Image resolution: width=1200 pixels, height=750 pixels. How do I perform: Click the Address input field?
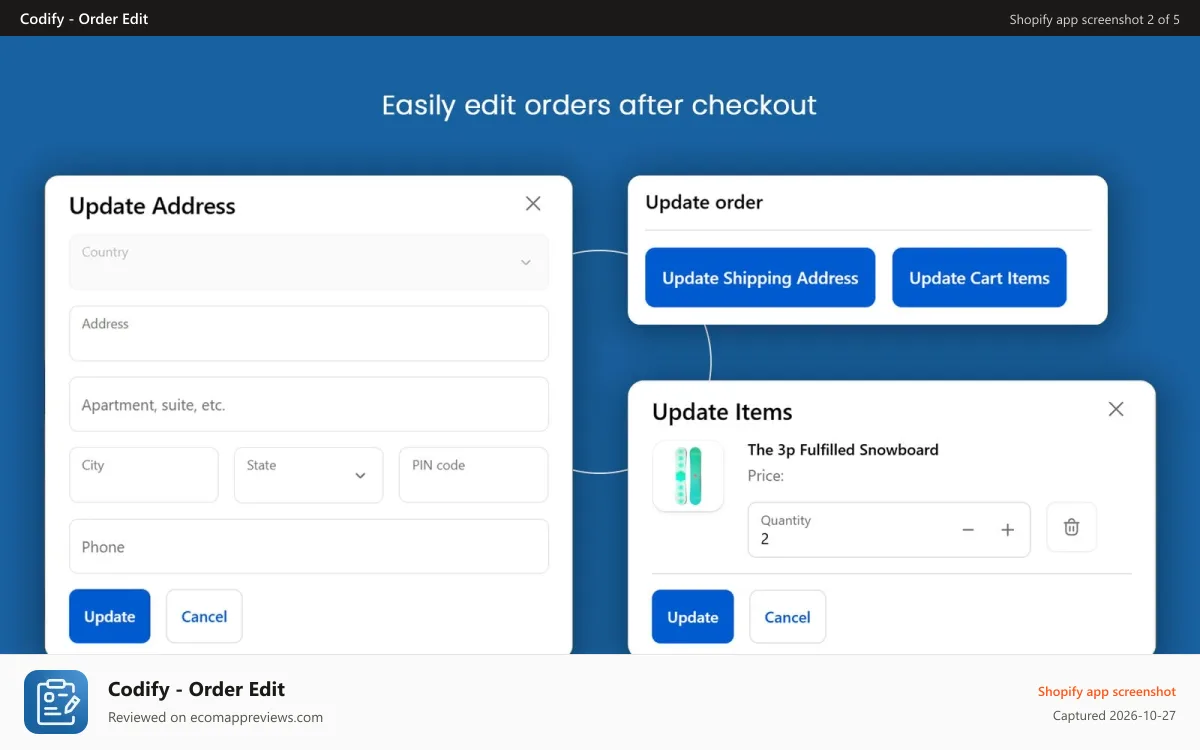pyautogui.click(x=309, y=333)
